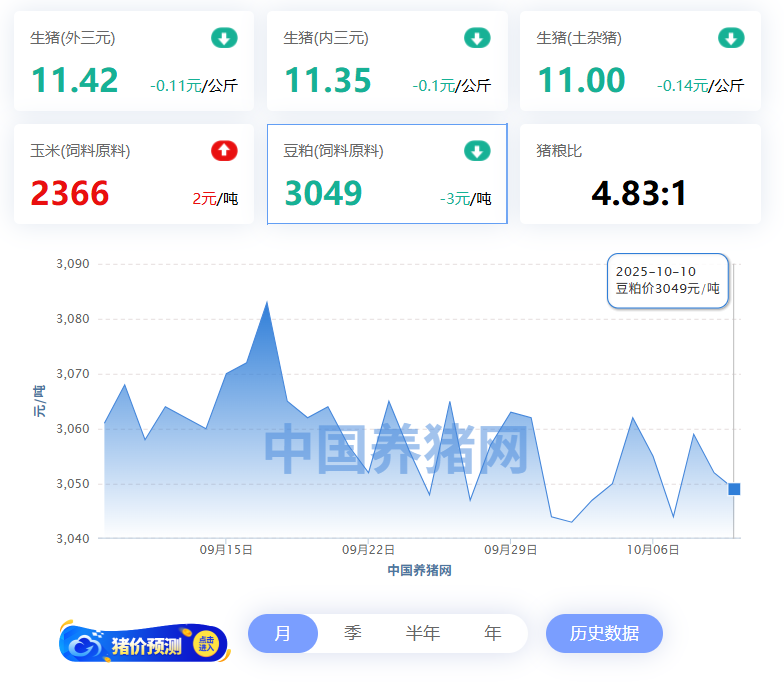Screen dimensions: 784x695
Task: Click the 2025-10-10 chart tooltip
Action: [667, 280]
